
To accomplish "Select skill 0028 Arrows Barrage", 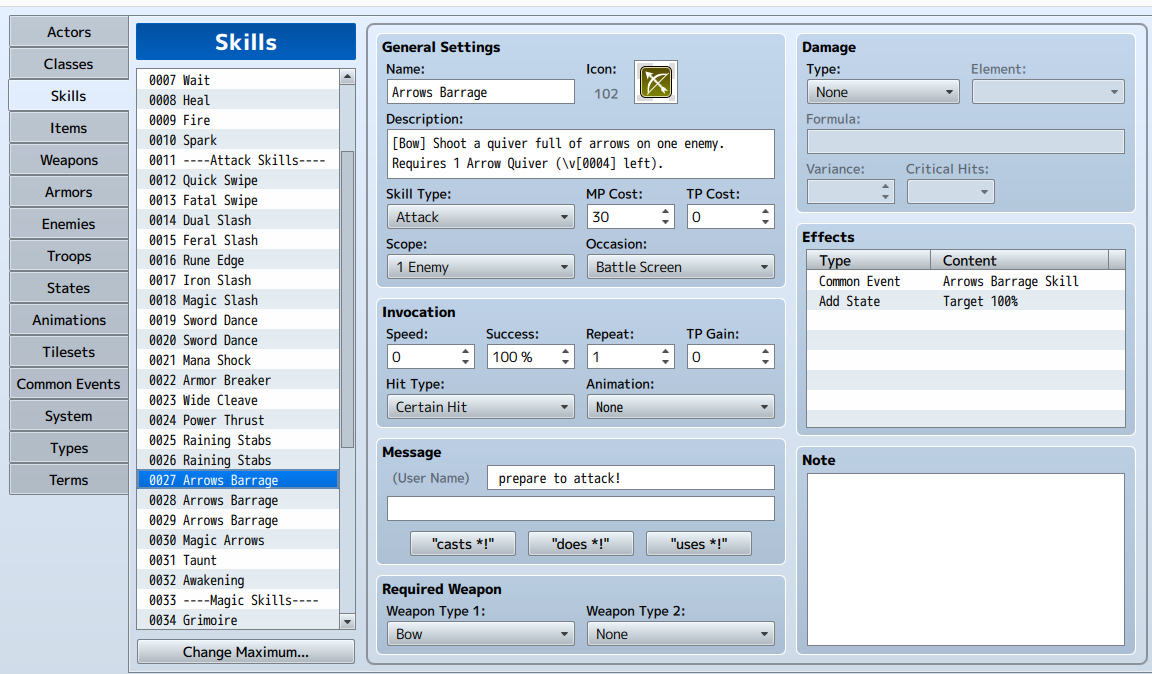I will tap(238, 500).
